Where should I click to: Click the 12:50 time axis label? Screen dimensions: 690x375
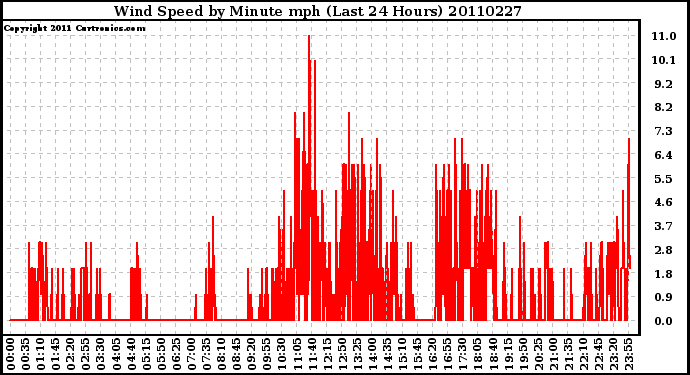point(342,355)
